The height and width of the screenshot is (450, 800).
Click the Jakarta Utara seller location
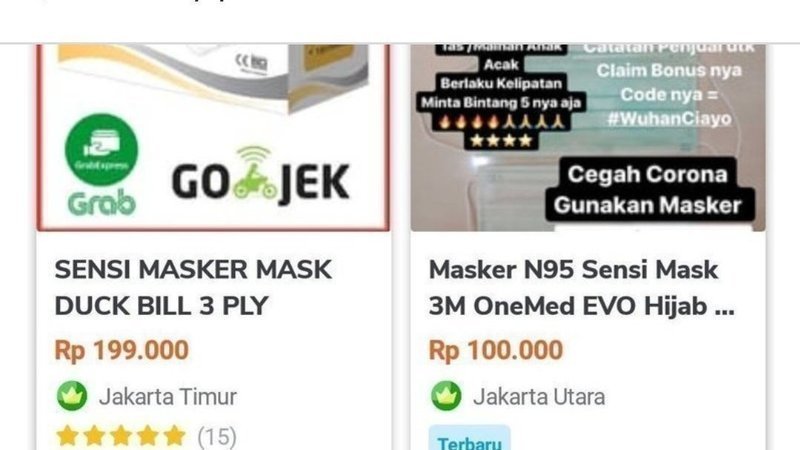tap(539, 396)
